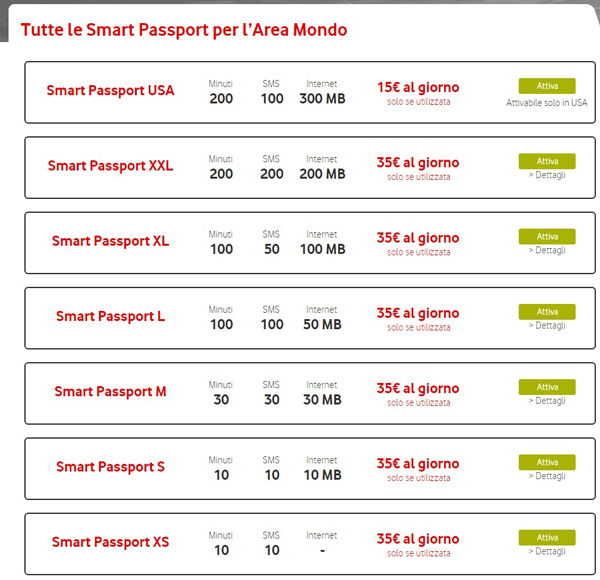Screen dimensions: 600x580
Task: Click Tutte le Smart Passport heading
Action: click(x=184, y=30)
